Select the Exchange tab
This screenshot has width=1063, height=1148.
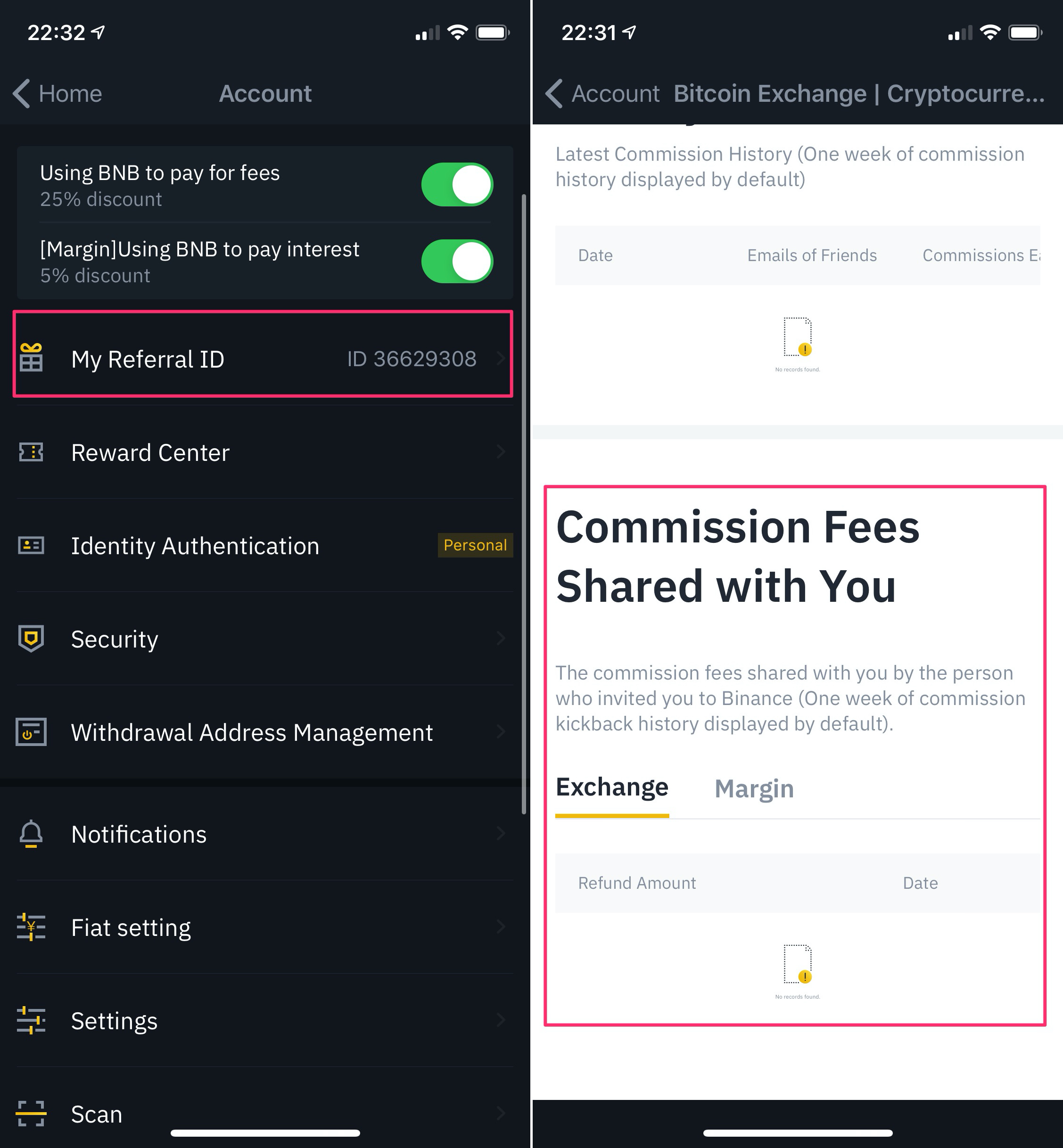(611, 787)
